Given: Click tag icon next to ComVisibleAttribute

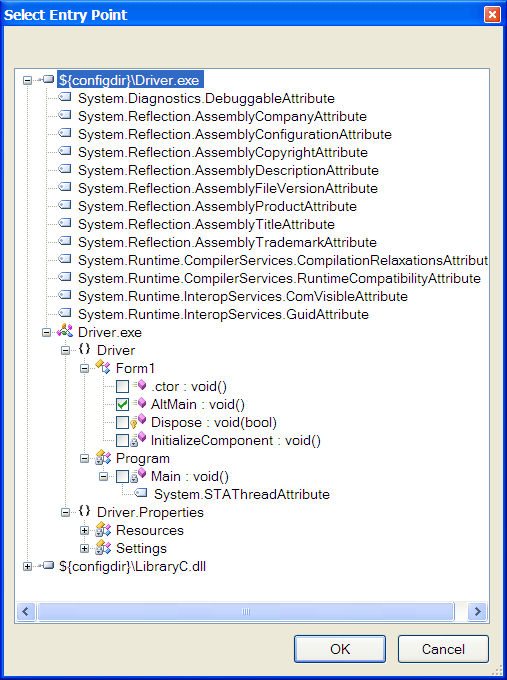Looking at the screenshot, I should [65, 295].
